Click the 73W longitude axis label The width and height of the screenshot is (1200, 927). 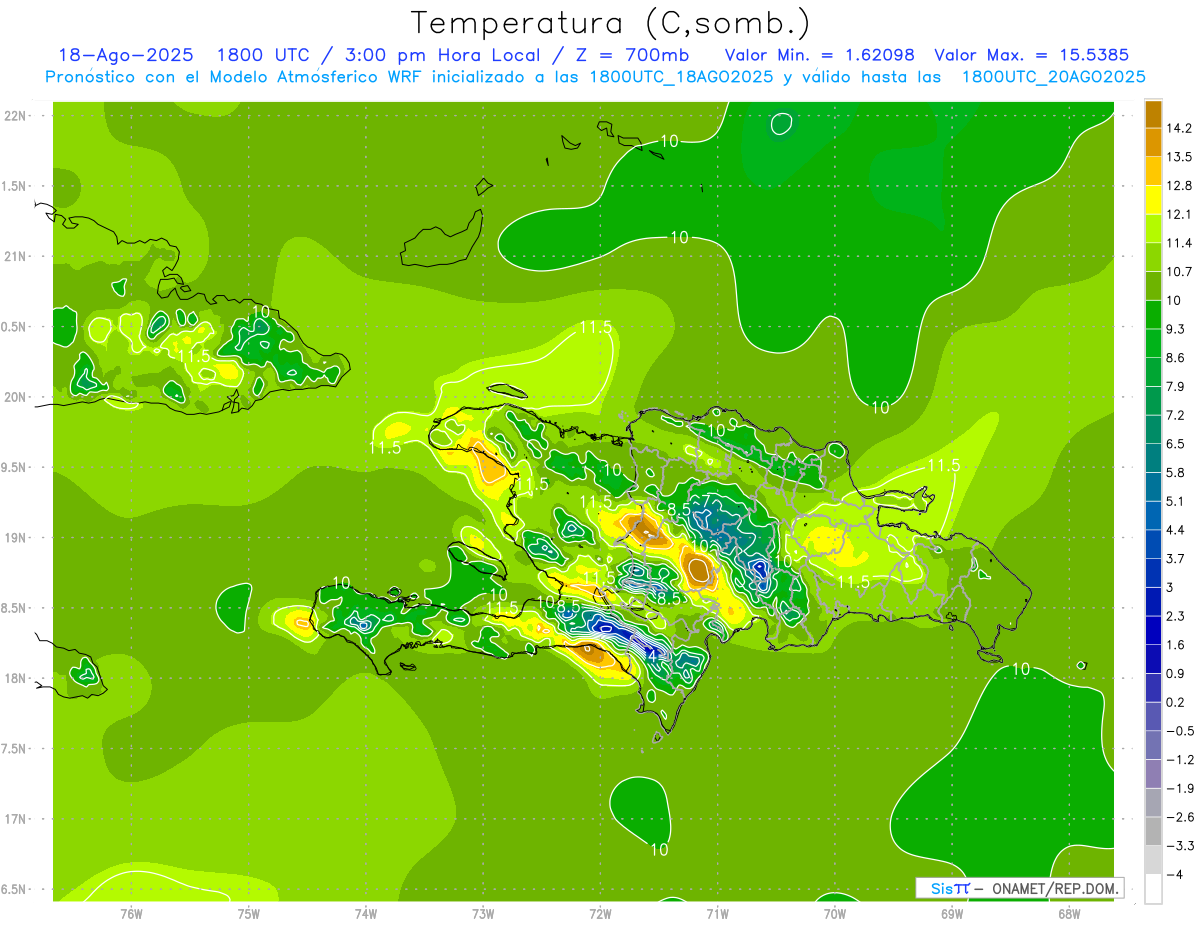point(483,913)
